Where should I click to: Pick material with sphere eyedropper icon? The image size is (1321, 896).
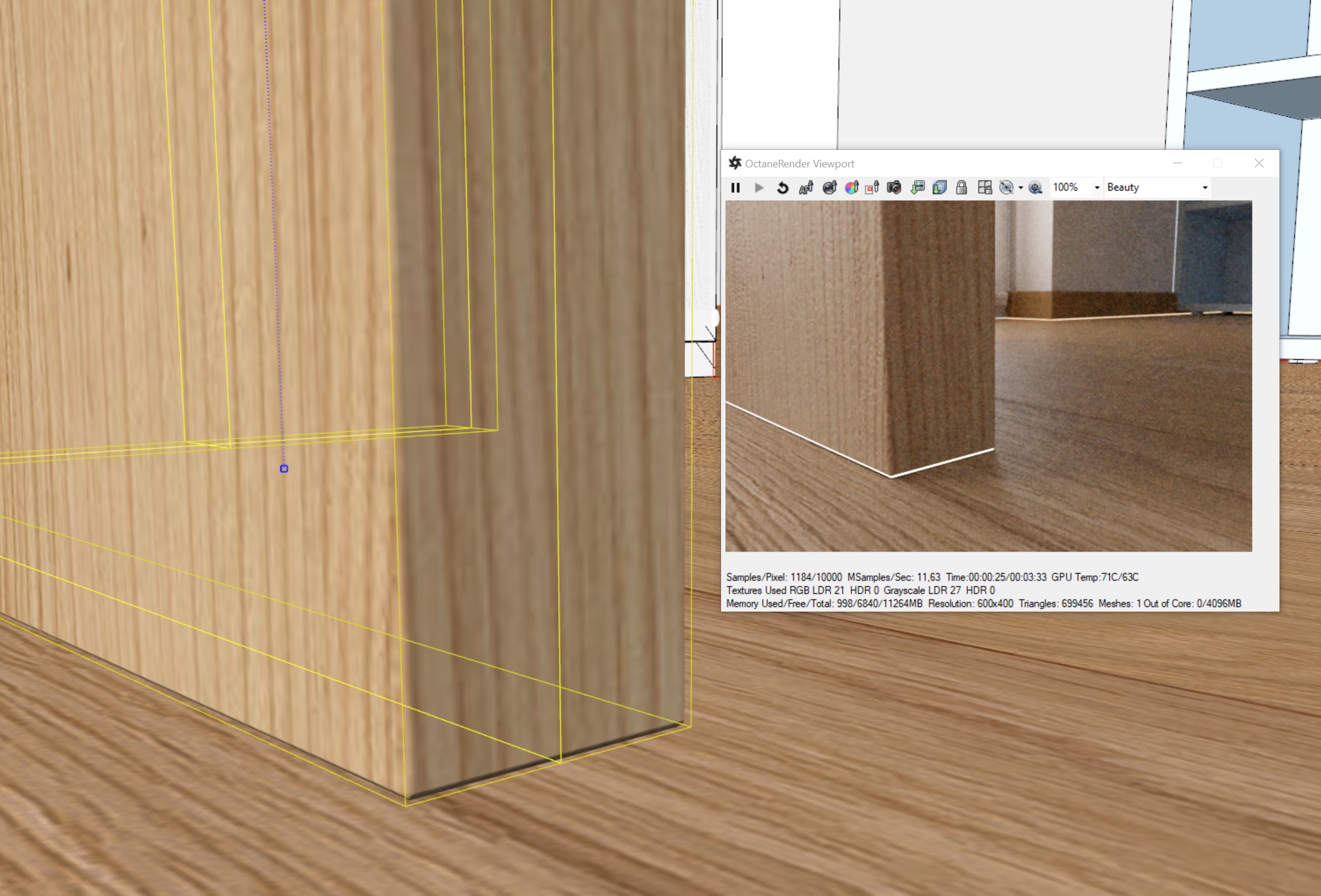[829, 187]
